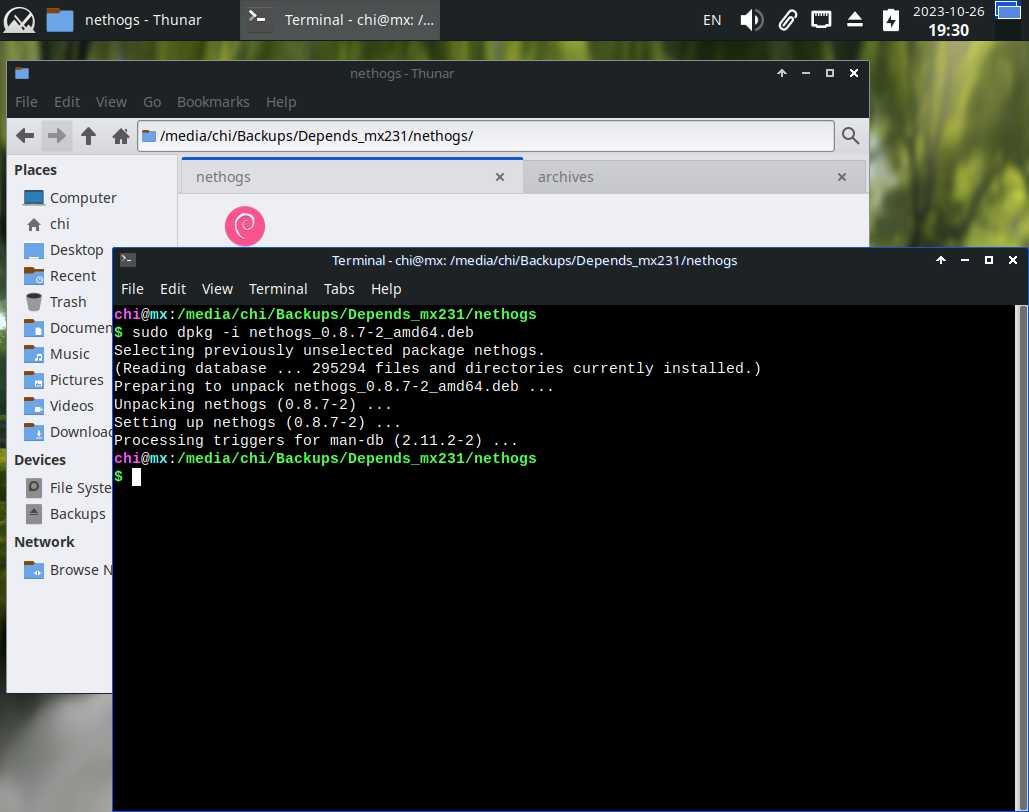This screenshot has height=812, width=1029.
Task: Select Videos in Places sidebar
Action: tap(59, 406)
